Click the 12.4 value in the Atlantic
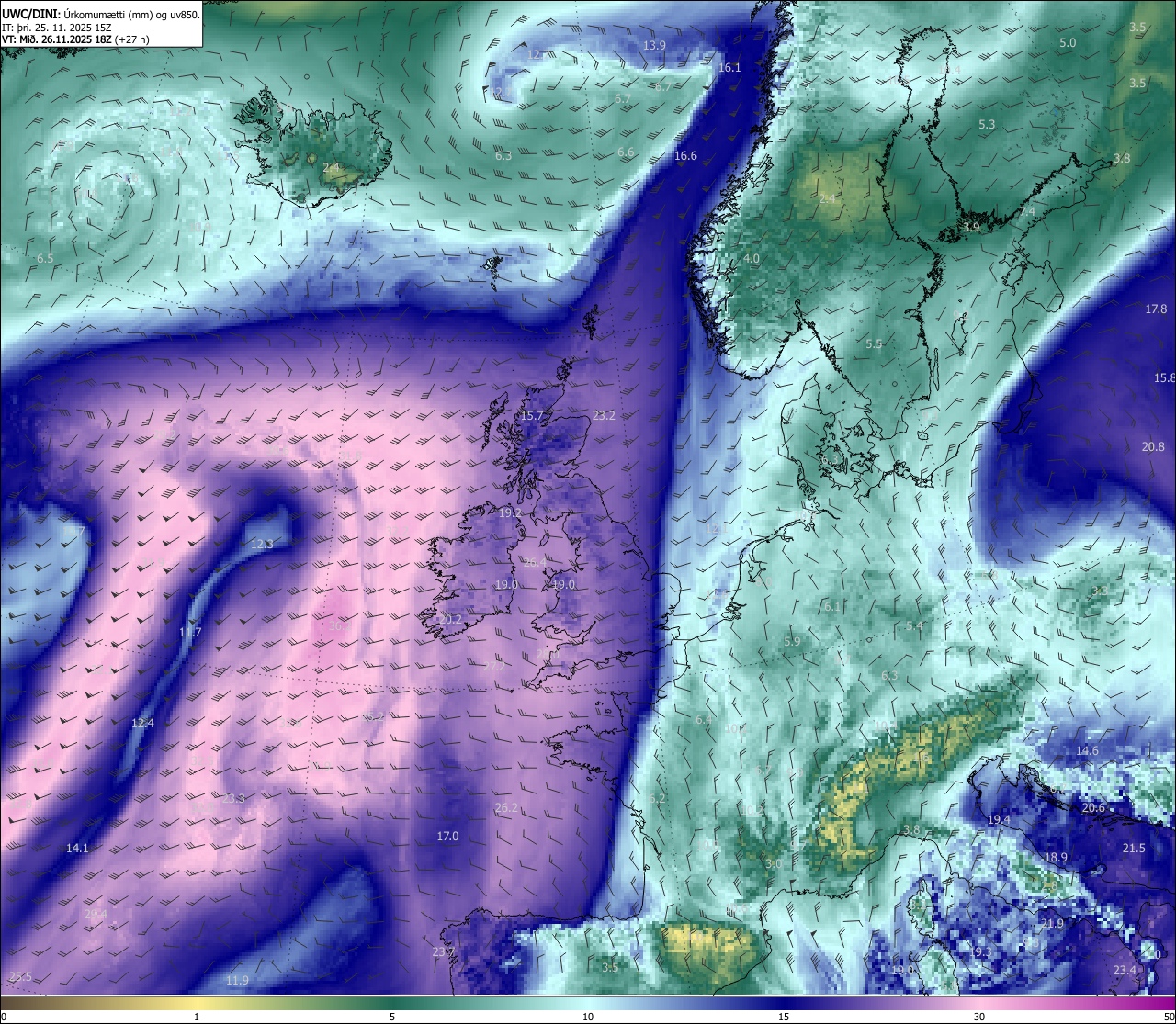Viewport: 1176px width, 1024px height. tap(142, 724)
